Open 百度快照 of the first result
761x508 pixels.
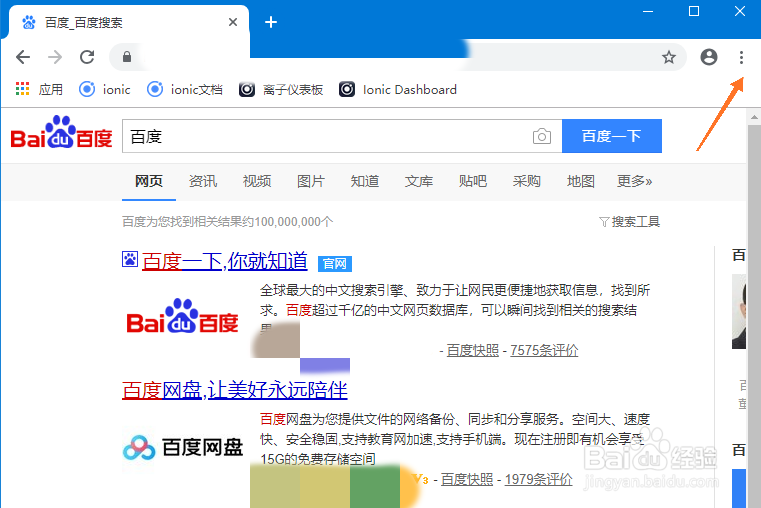pos(473,350)
